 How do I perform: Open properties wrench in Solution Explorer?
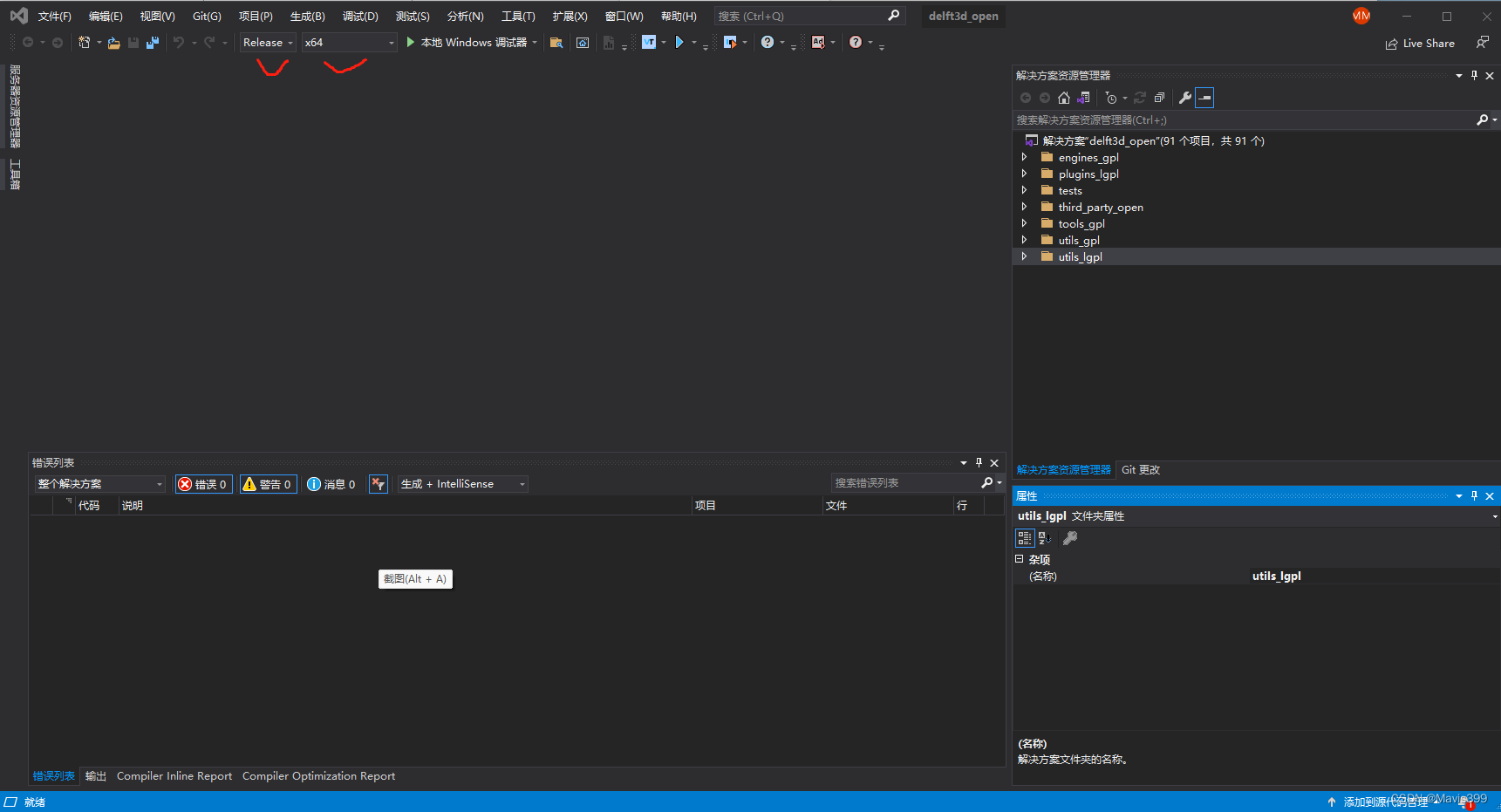(x=1185, y=98)
